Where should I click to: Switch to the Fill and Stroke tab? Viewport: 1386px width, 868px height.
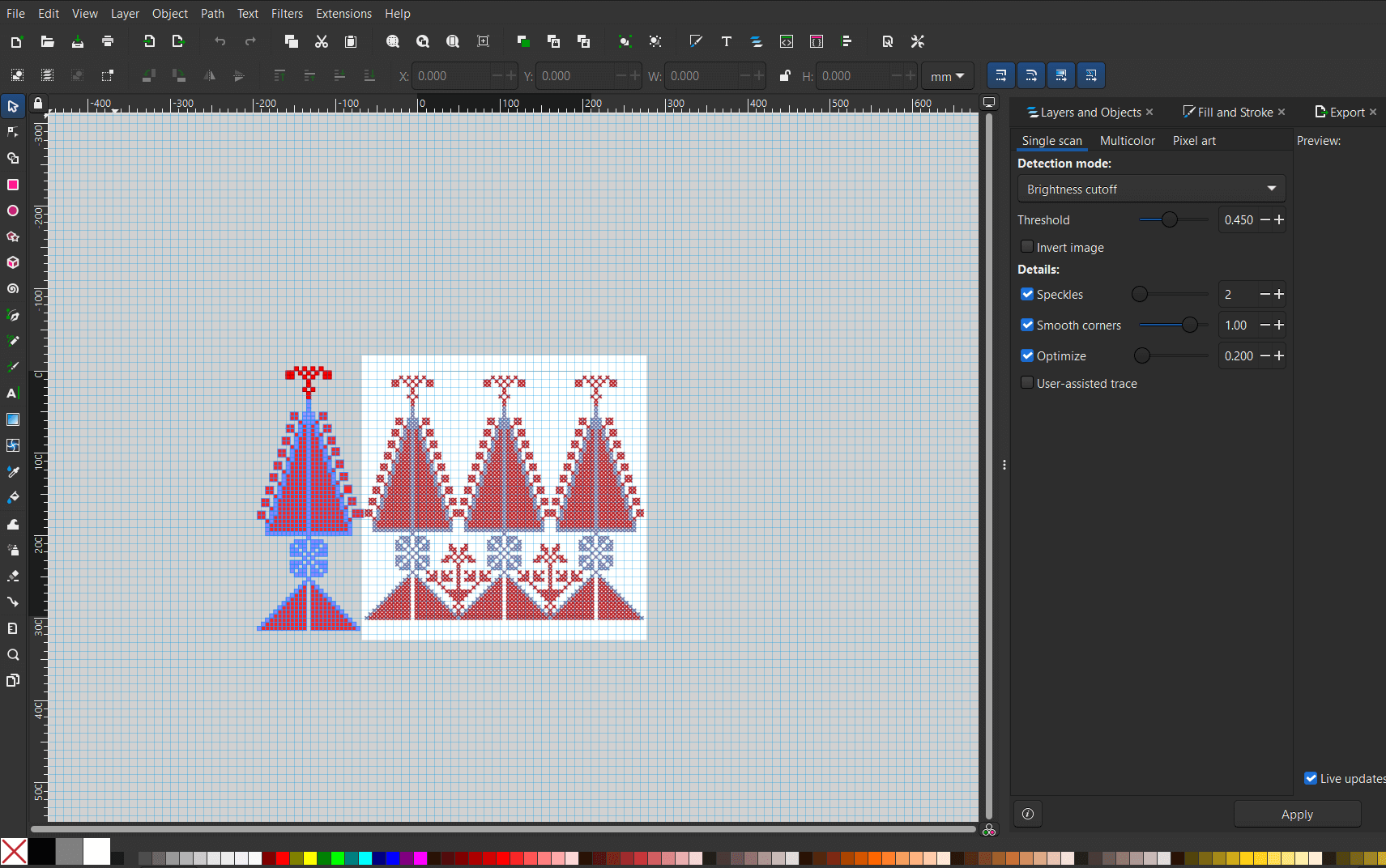coord(1234,113)
